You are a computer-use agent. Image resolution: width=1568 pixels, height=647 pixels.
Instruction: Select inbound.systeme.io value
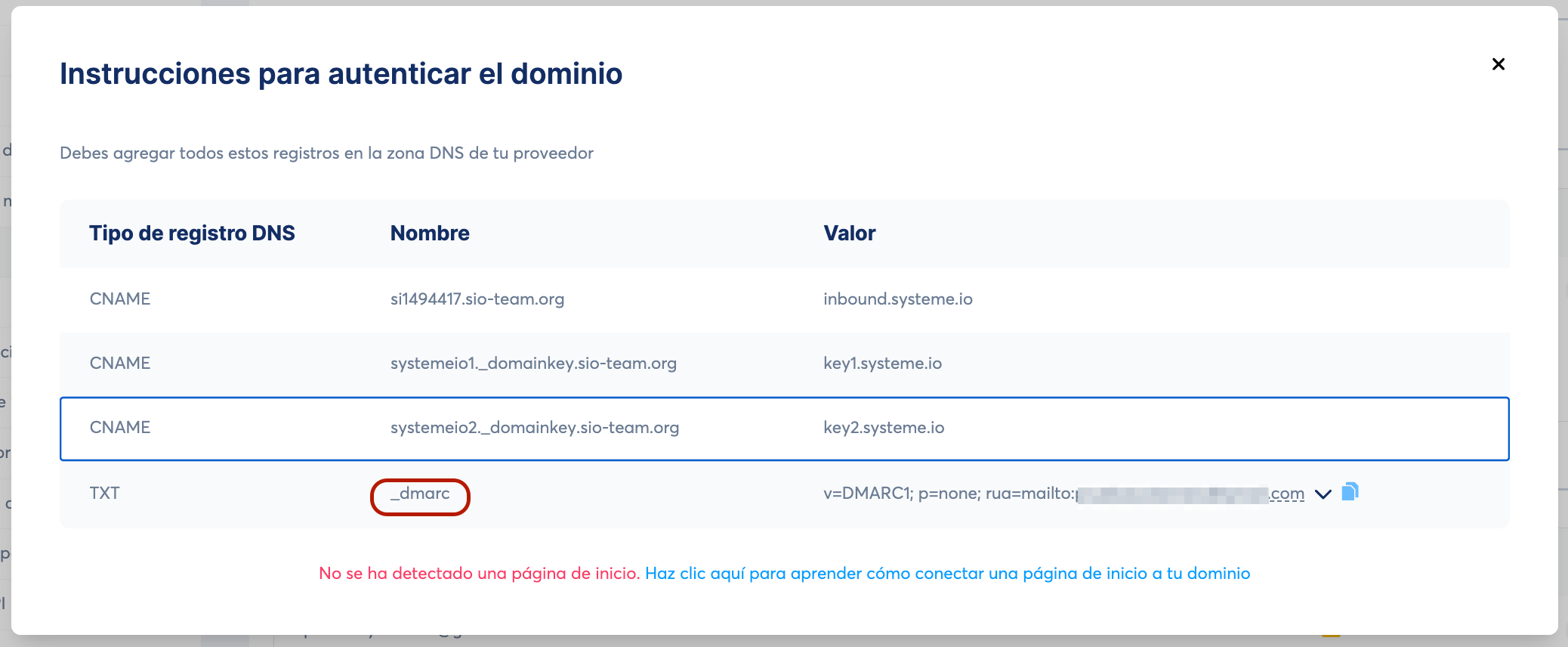[898, 299]
